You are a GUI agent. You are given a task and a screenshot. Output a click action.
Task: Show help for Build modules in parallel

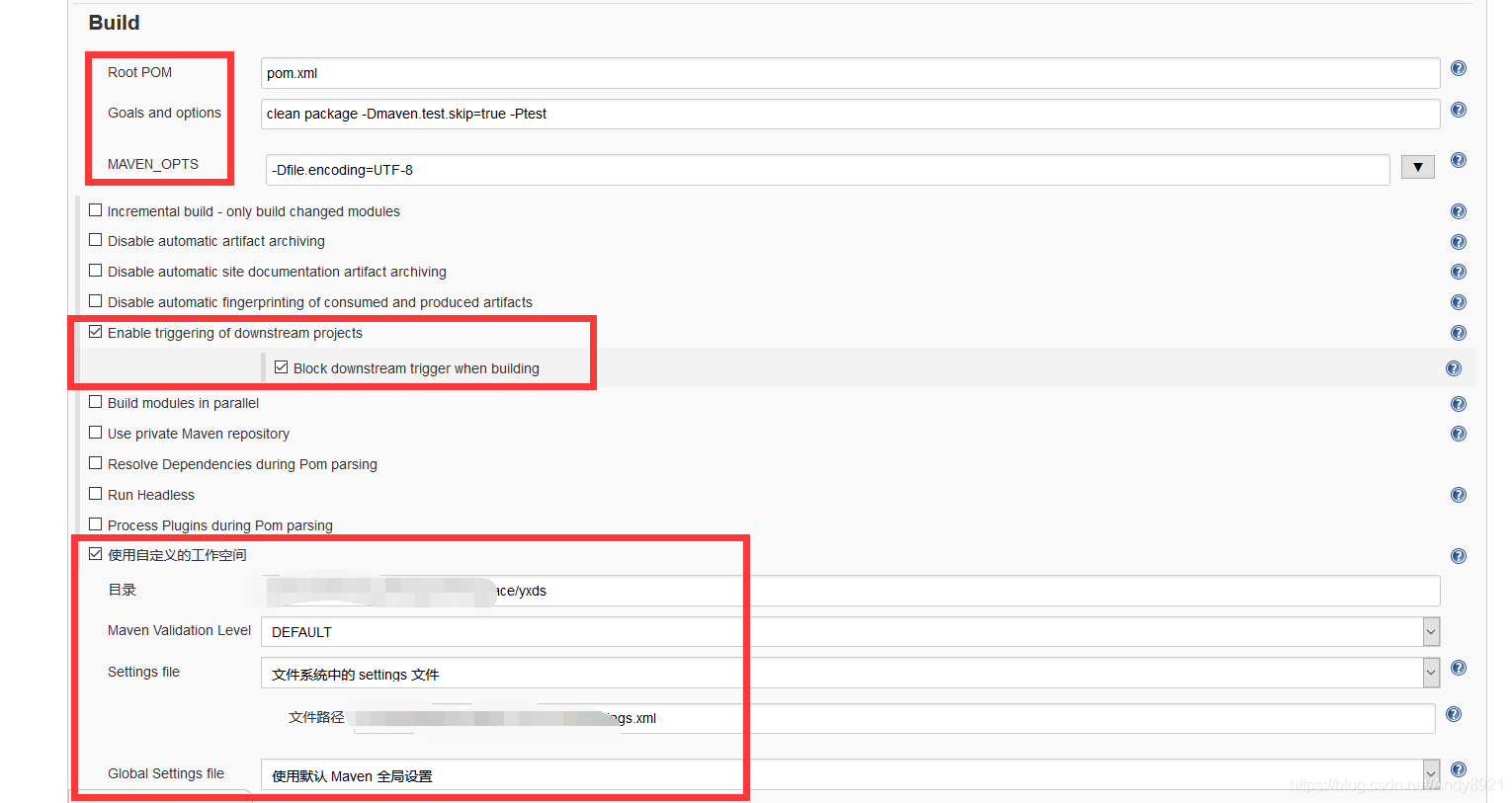pos(1458,404)
